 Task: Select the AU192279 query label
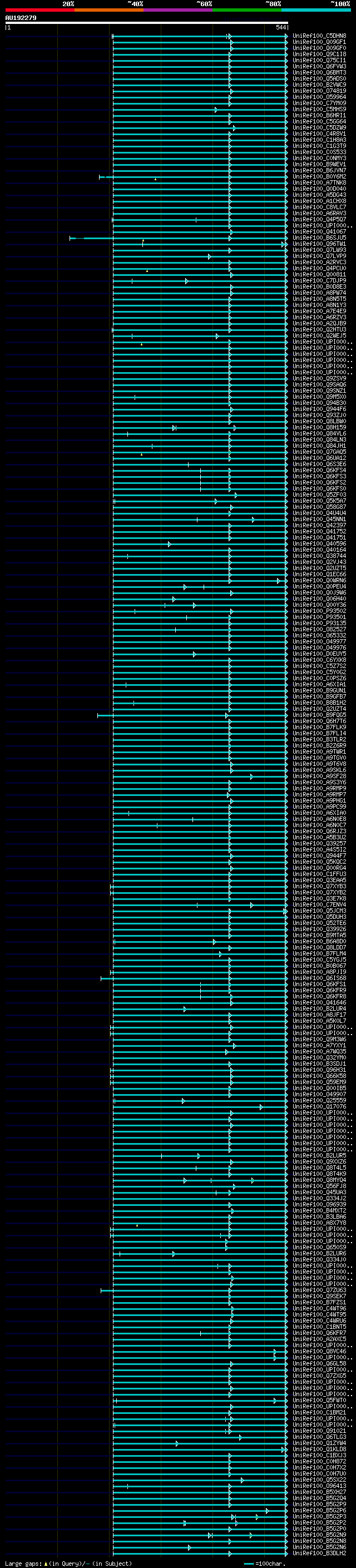[x=21, y=18]
